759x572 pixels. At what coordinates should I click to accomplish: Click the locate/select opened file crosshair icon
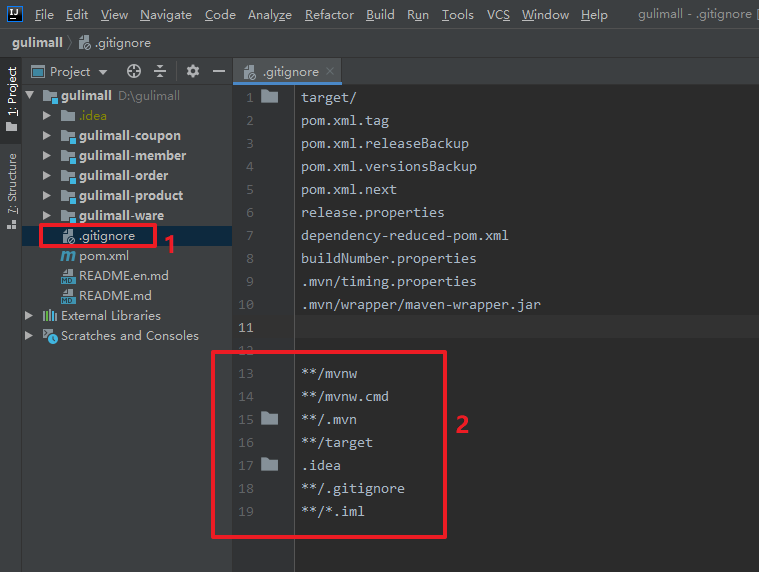(x=134, y=72)
